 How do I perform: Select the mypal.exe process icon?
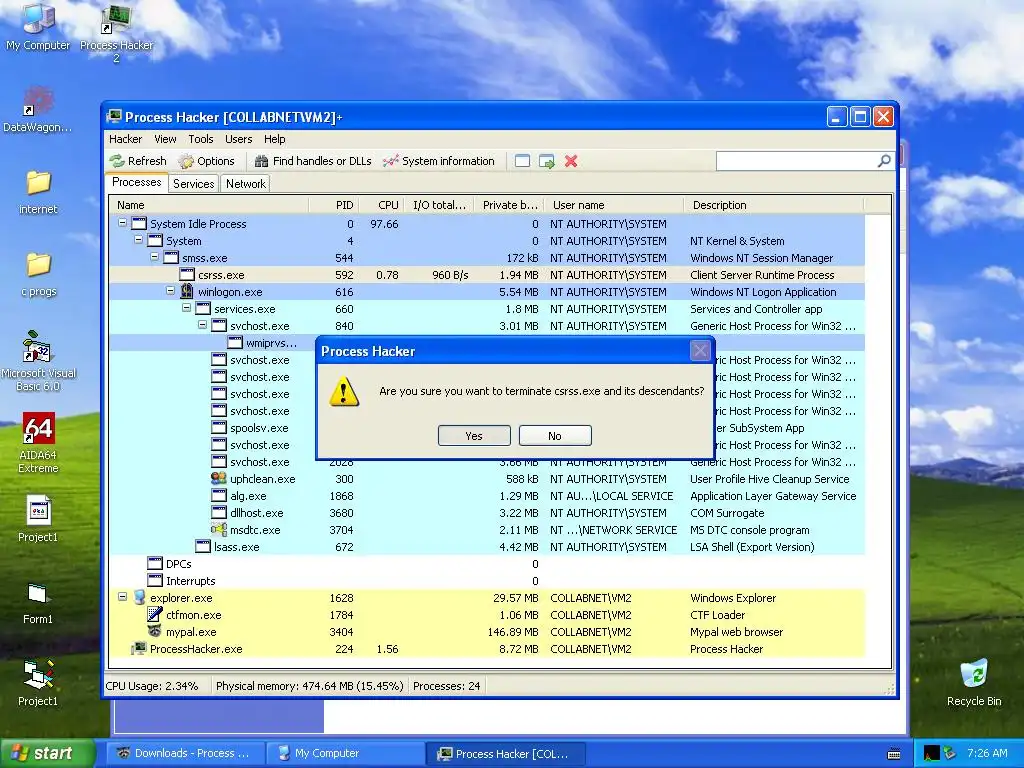155,632
